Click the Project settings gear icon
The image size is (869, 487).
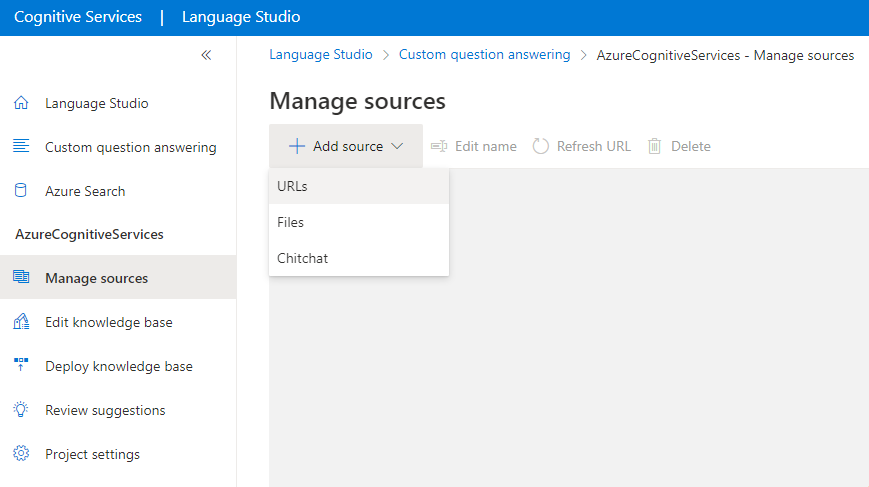[21, 453]
